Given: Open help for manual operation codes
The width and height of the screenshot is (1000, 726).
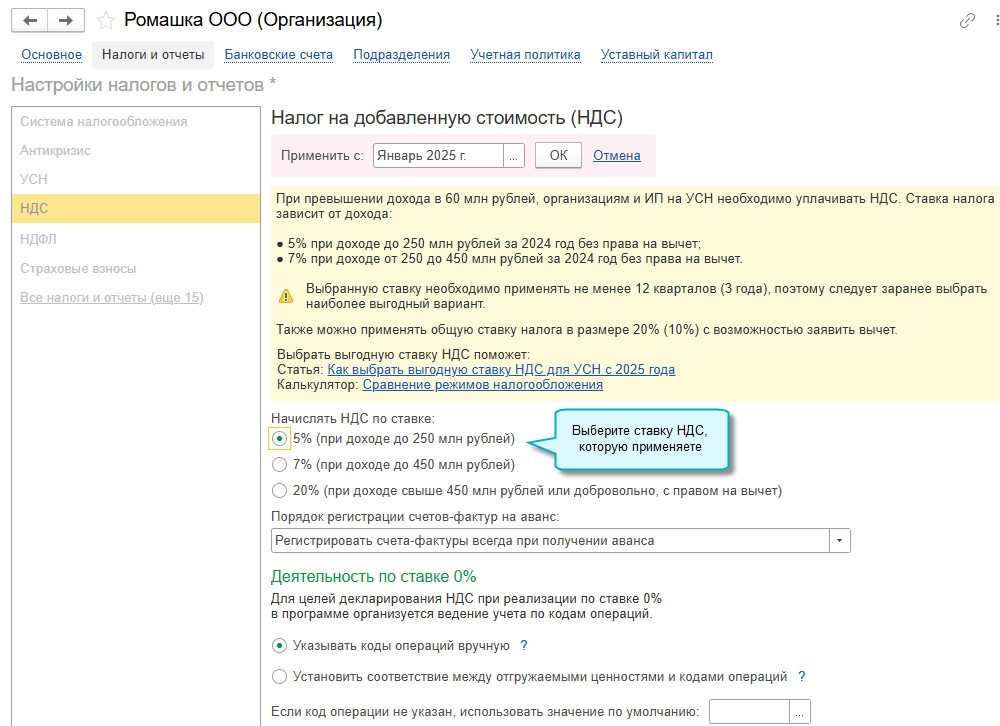Looking at the screenshot, I should 523,646.
